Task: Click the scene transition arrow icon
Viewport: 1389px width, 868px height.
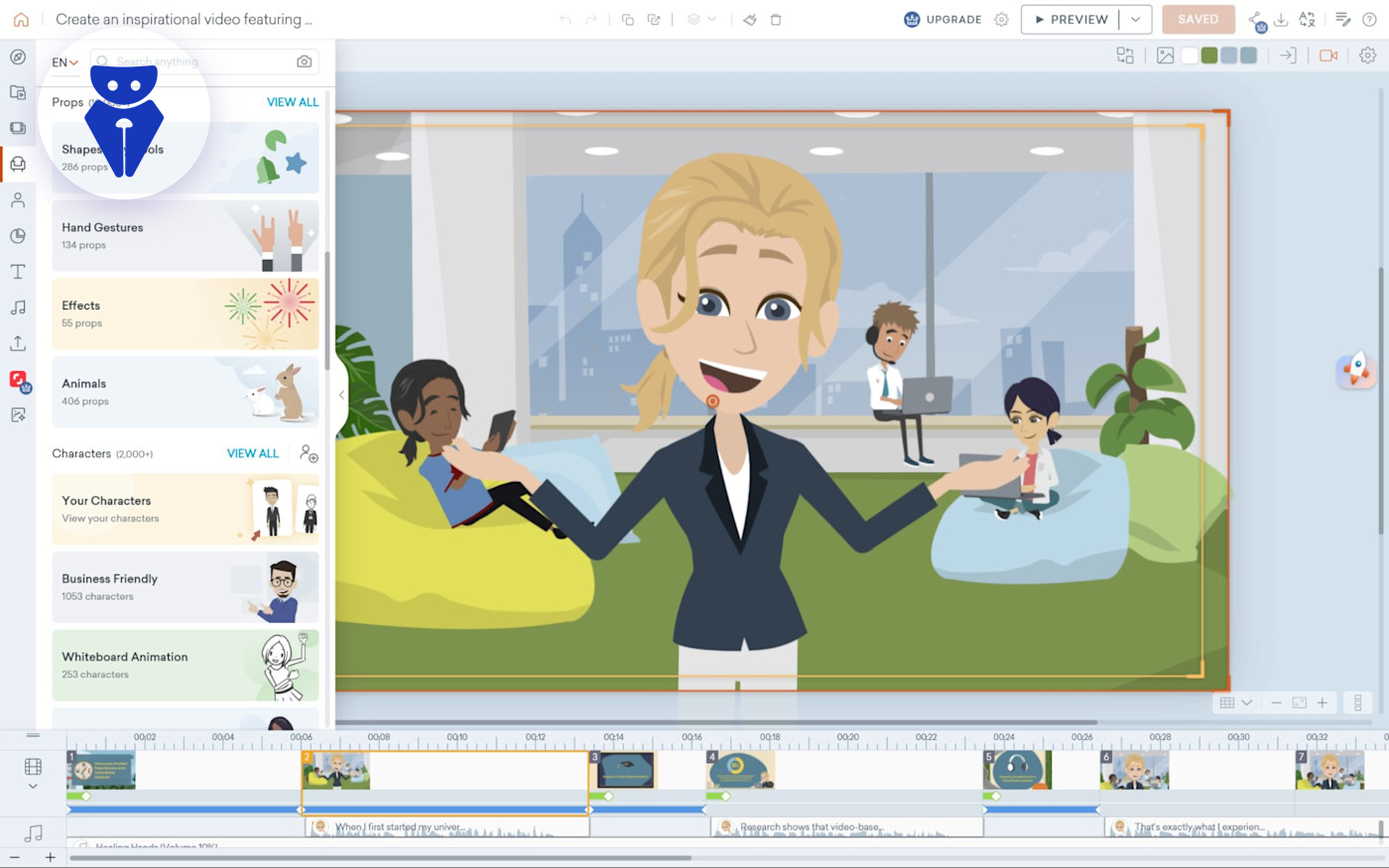Action: (1288, 56)
